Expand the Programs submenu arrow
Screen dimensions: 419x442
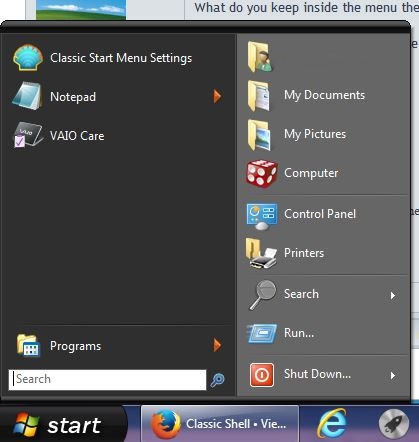[x=217, y=345]
